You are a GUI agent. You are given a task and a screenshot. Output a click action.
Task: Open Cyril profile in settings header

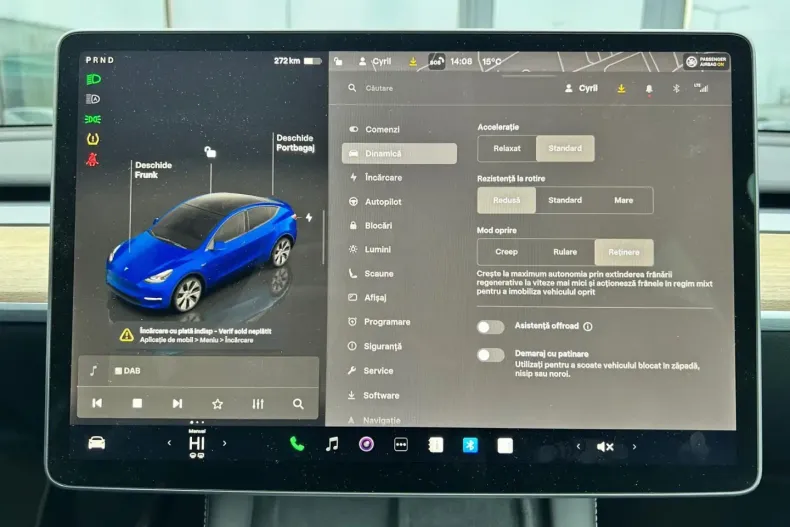coord(581,88)
